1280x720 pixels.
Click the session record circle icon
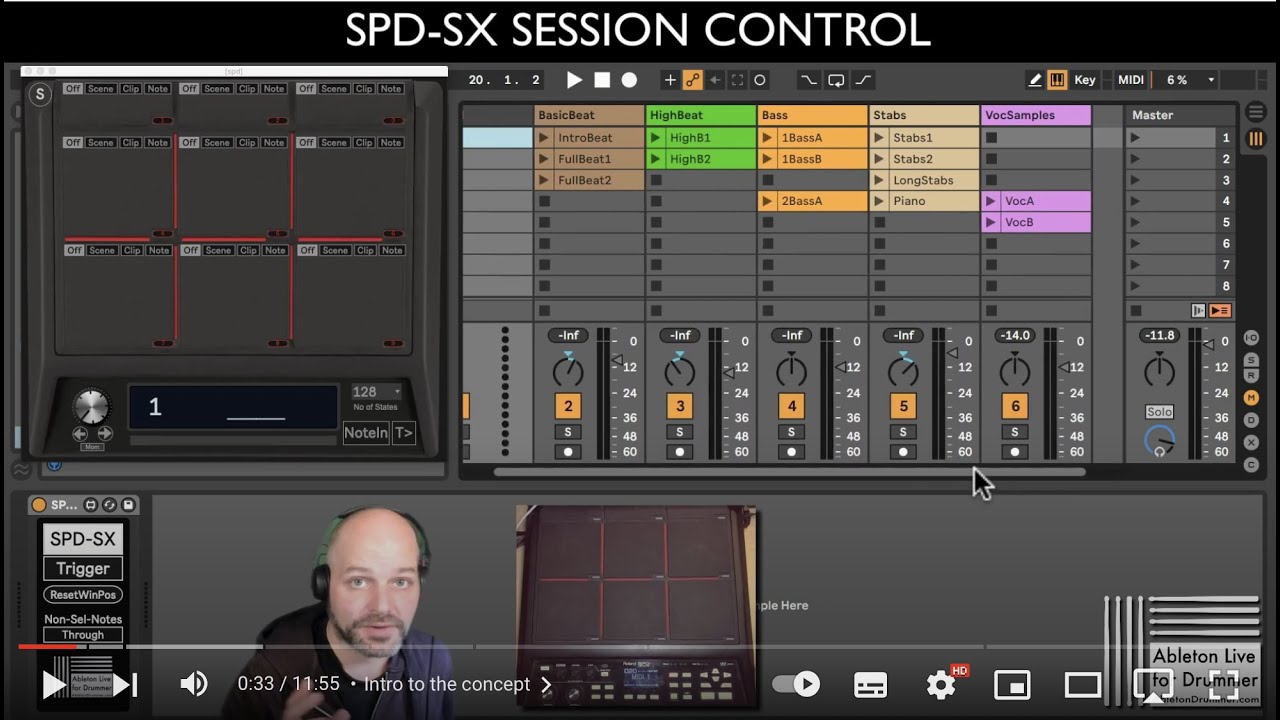tap(760, 80)
